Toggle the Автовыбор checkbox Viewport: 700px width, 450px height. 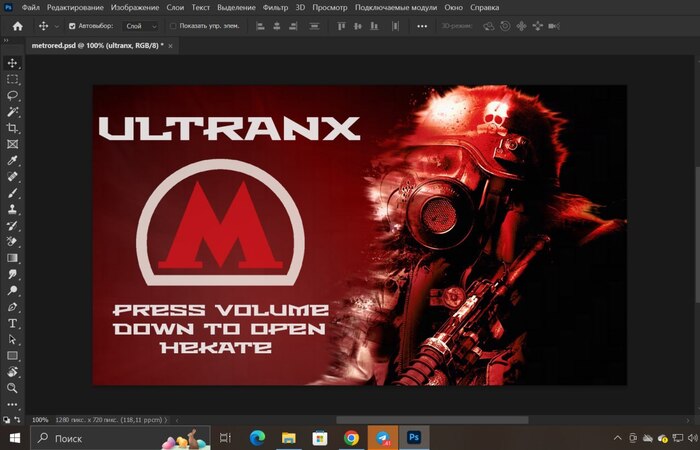pyautogui.click(x=71, y=26)
